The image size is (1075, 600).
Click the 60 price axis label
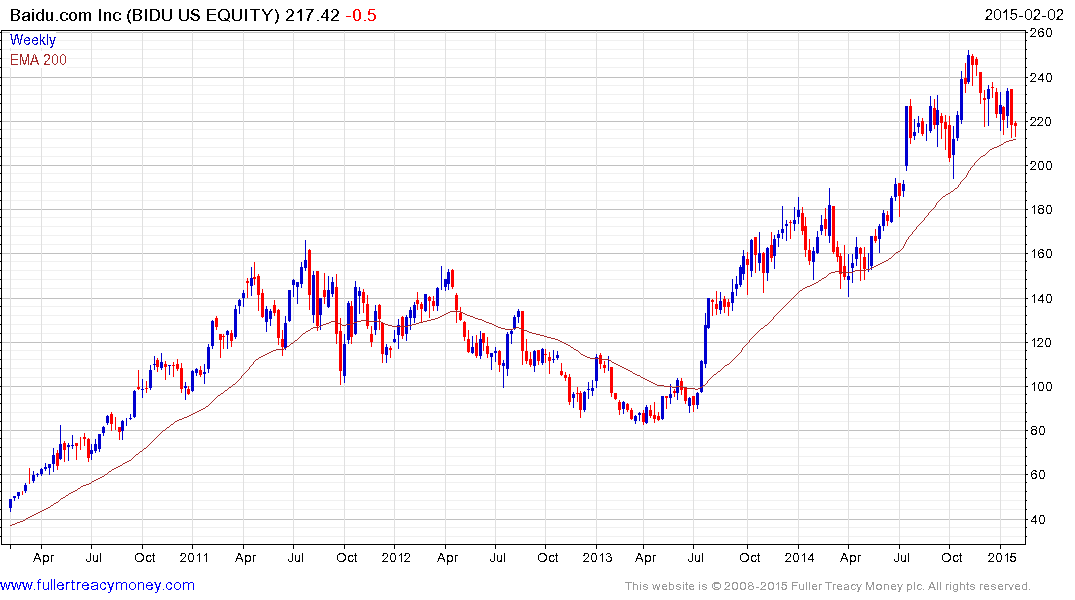tap(1038, 475)
